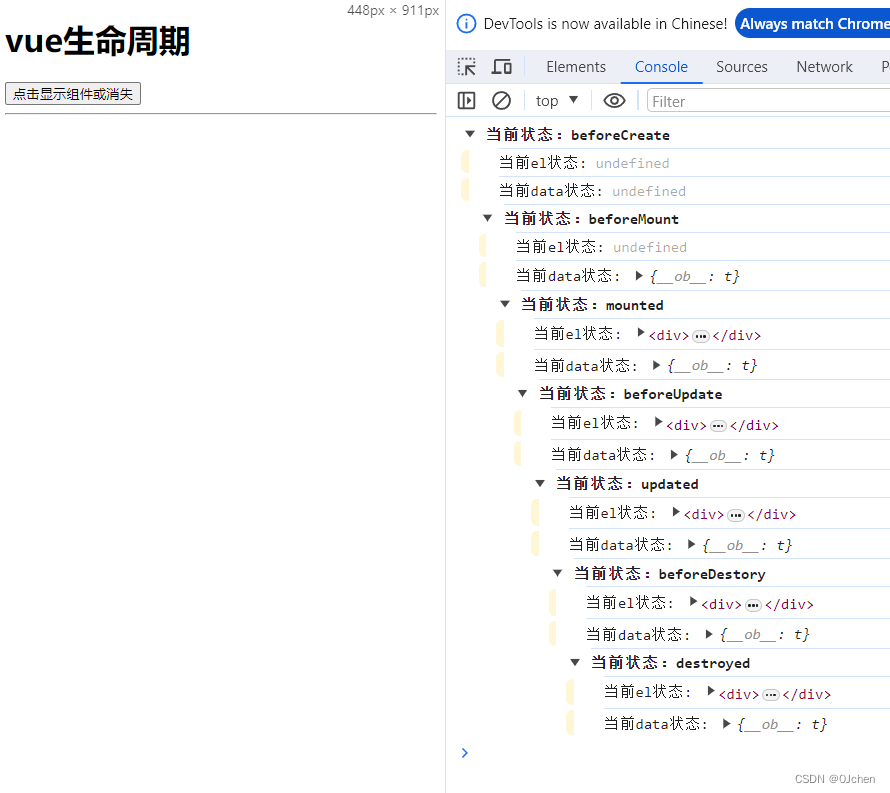The width and height of the screenshot is (890, 793).
Task: Expand data object under updated
Action: 691,545
